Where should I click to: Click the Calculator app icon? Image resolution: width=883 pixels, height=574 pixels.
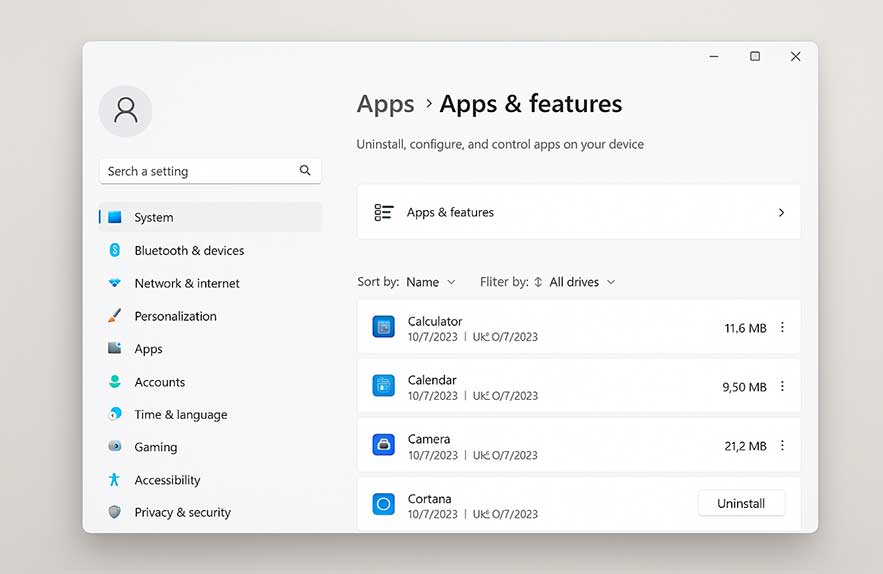tap(383, 327)
